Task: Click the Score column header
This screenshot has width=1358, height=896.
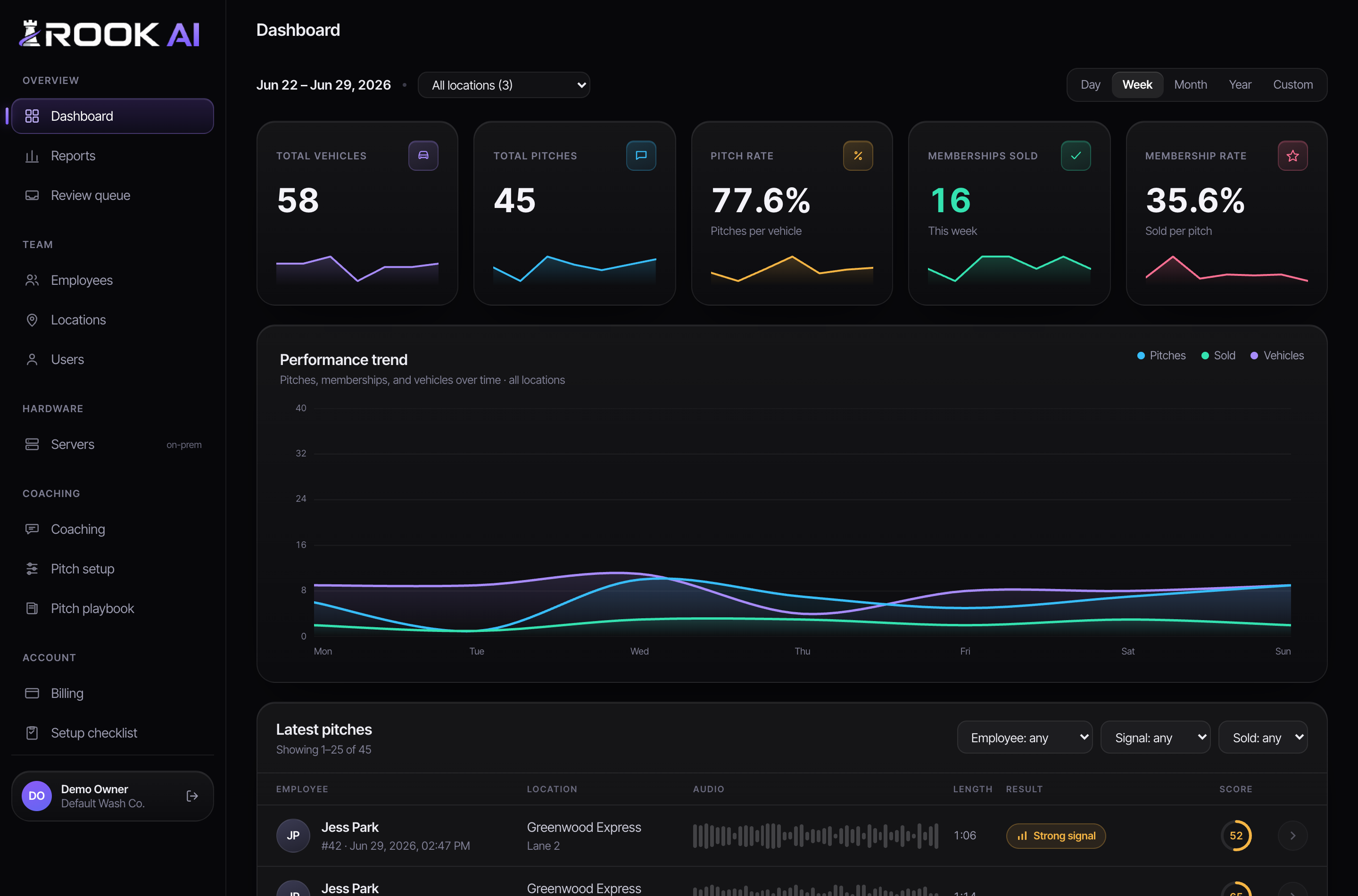Action: (1235, 788)
